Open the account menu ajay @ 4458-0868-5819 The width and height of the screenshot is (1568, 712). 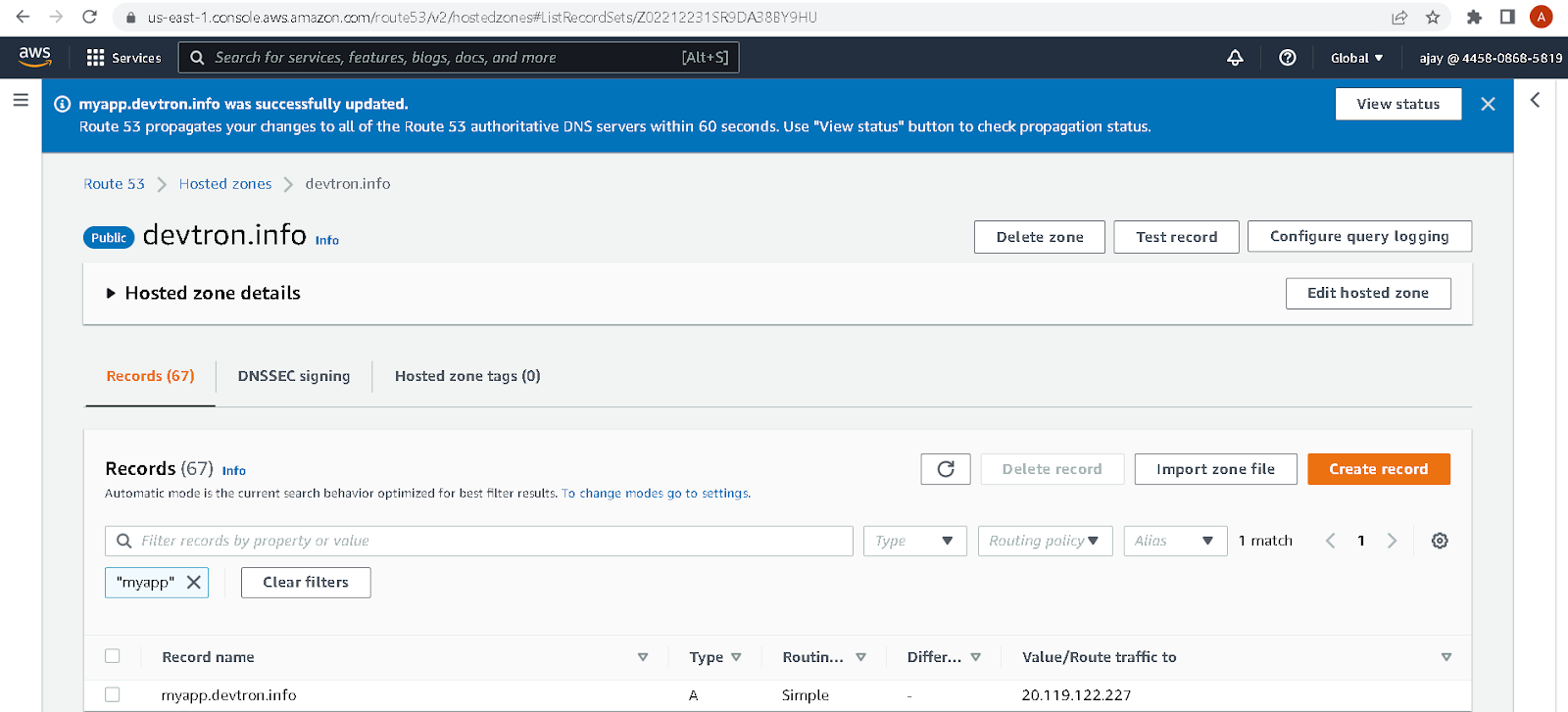coord(1491,58)
